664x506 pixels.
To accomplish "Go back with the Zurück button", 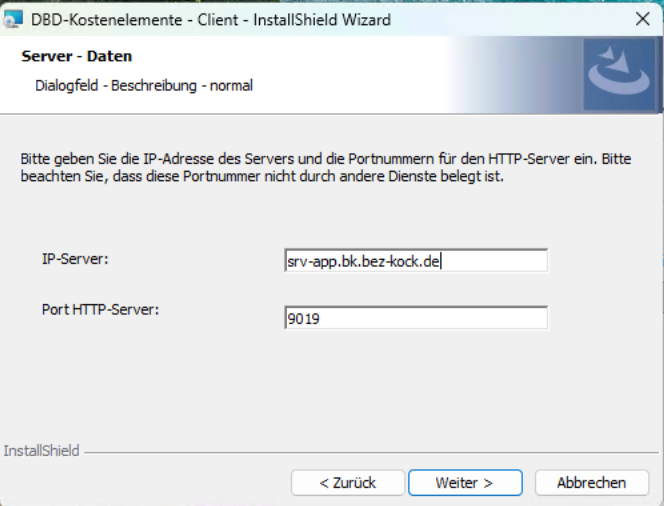I will click(348, 483).
